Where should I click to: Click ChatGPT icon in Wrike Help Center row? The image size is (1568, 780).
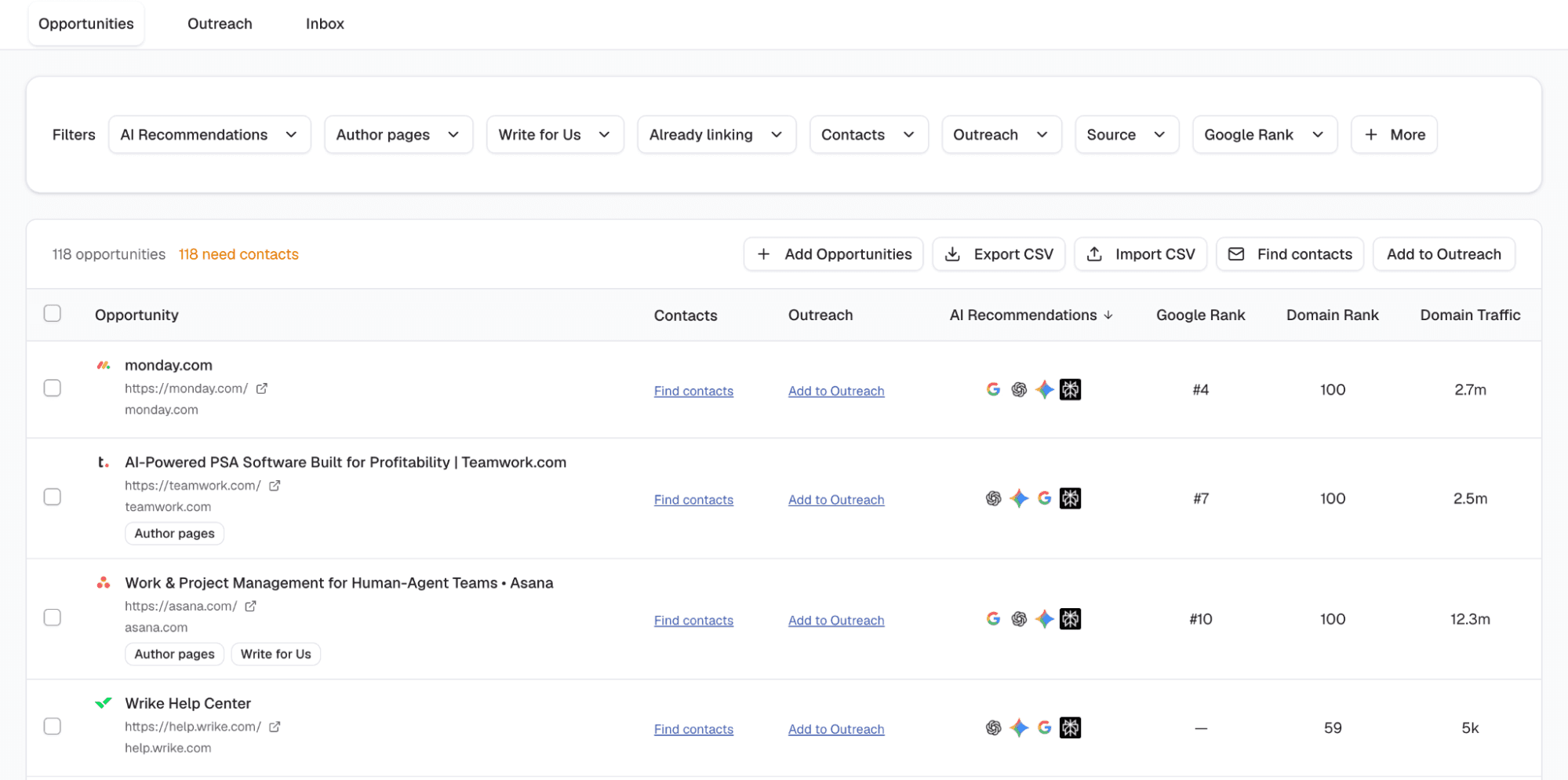pyautogui.click(x=993, y=728)
